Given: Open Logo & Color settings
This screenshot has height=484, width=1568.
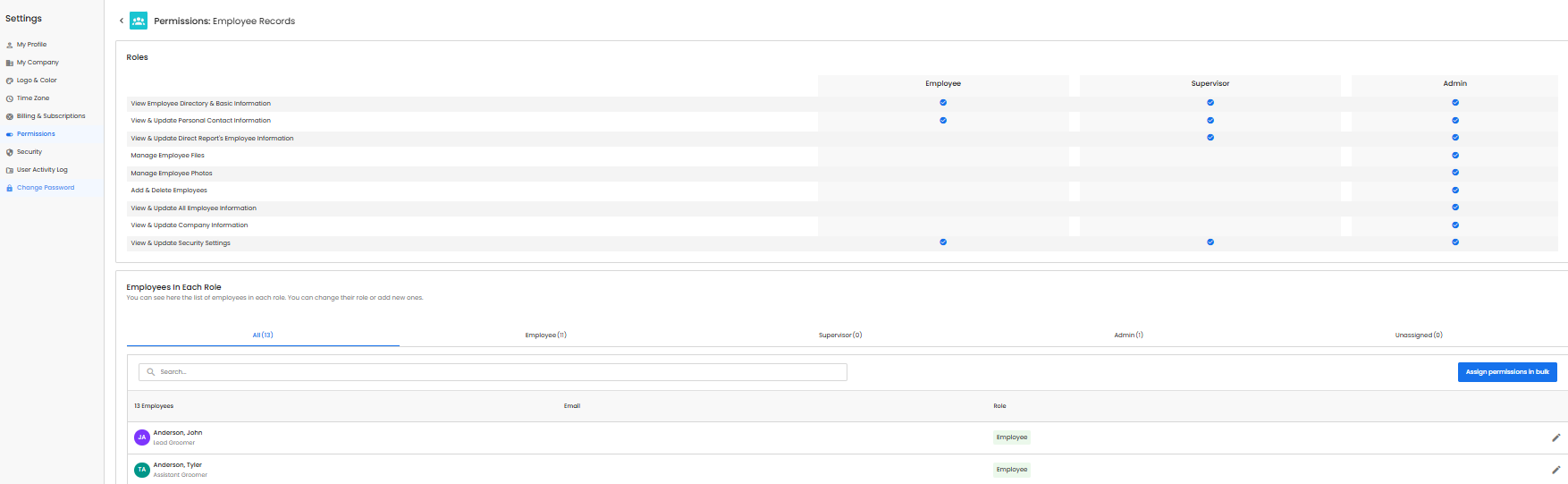Looking at the screenshot, I should coord(36,81).
